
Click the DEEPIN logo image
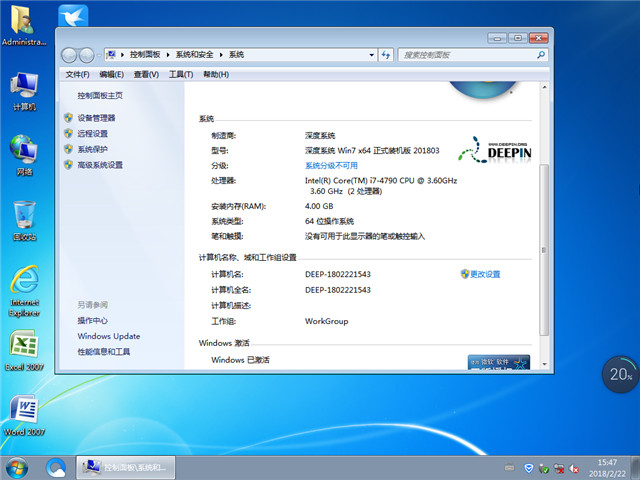(495, 150)
